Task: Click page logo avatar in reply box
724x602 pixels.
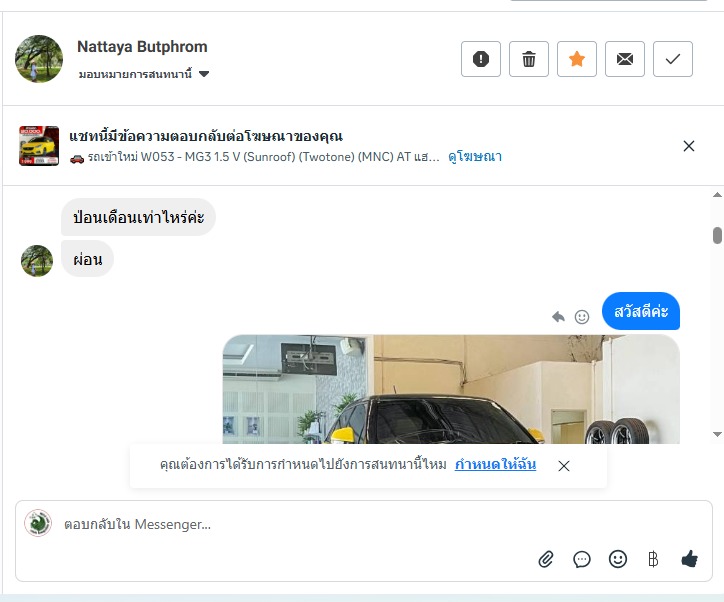Action: click(38, 523)
